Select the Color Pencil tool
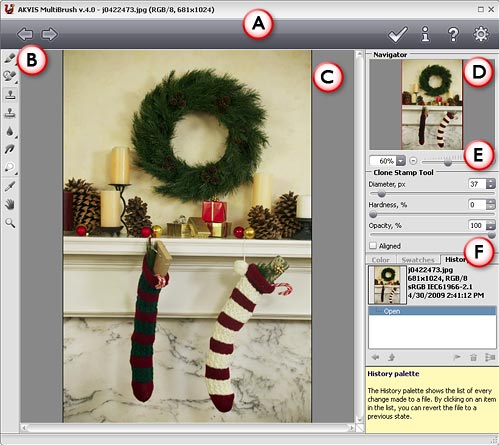 pos(10,58)
